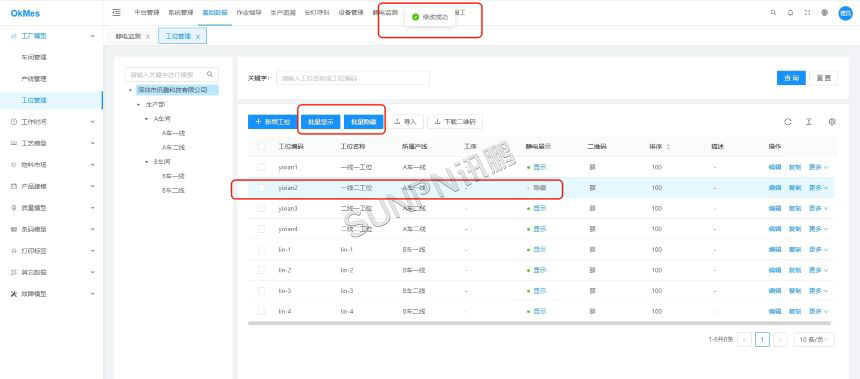Open the search icon in top bar
Screen dimensions: 860x379
coord(773,12)
